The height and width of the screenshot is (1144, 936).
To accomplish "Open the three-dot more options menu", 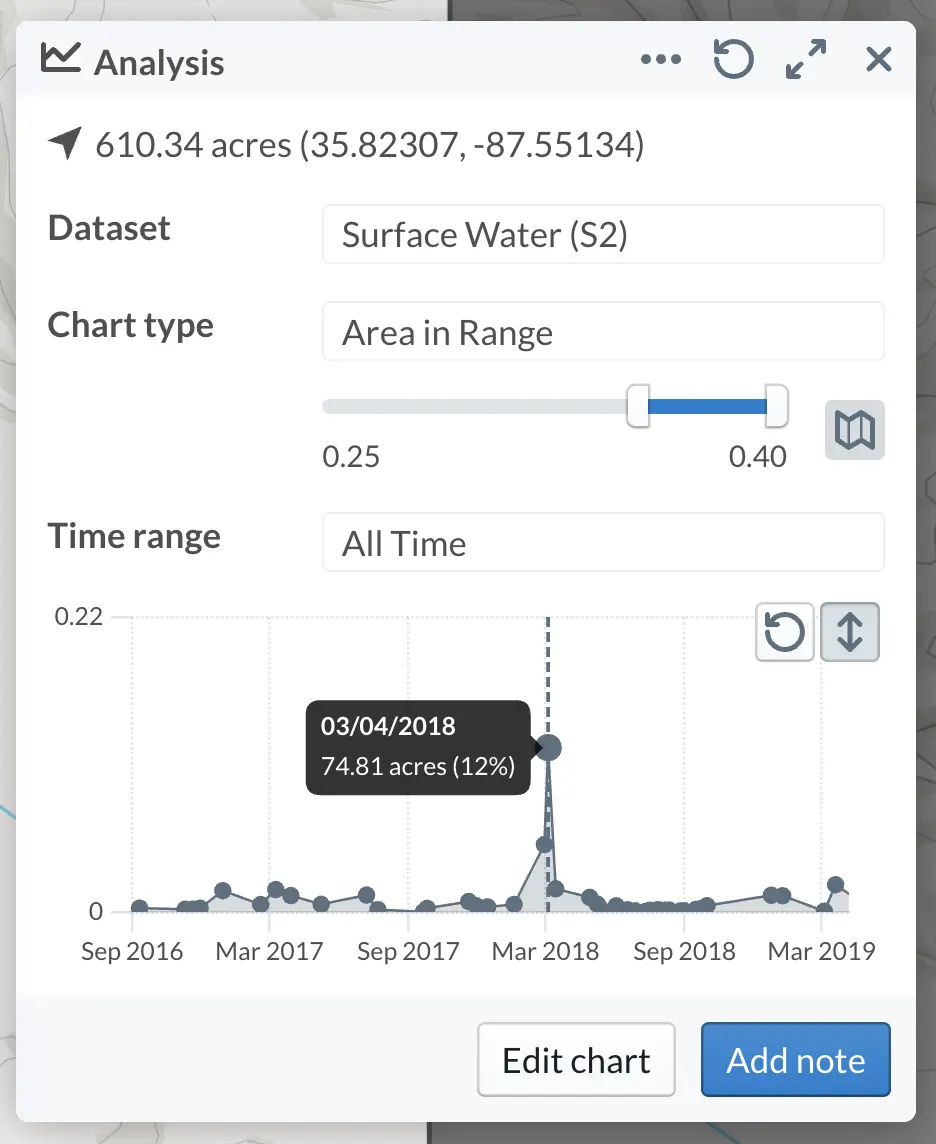I will tap(661, 59).
